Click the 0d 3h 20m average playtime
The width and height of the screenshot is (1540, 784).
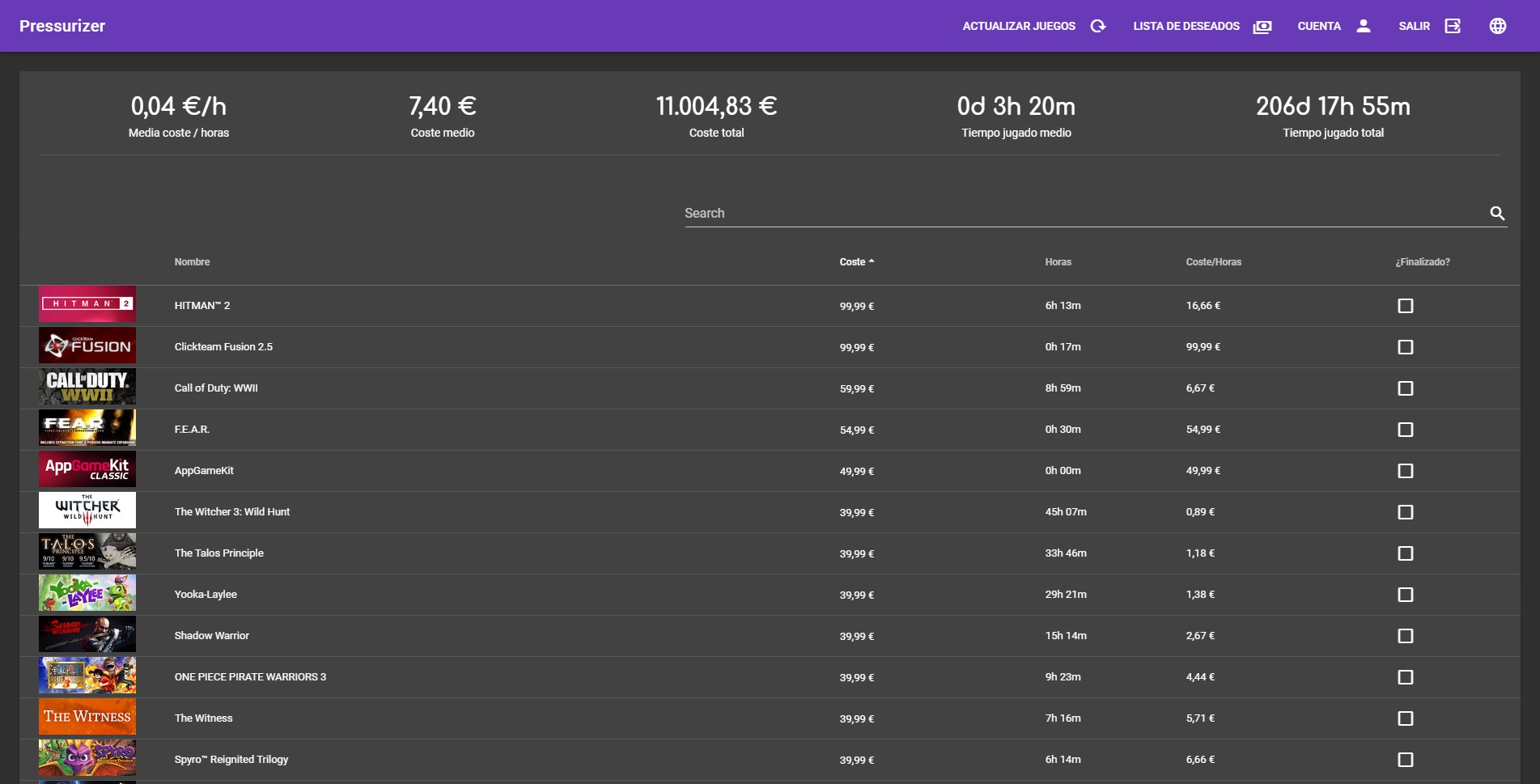click(1016, 106)
